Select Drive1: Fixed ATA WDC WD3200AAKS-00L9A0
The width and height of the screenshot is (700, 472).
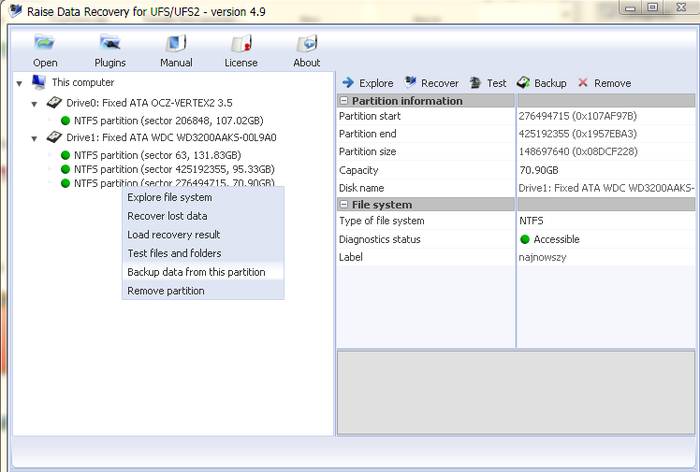coord(171,137)
